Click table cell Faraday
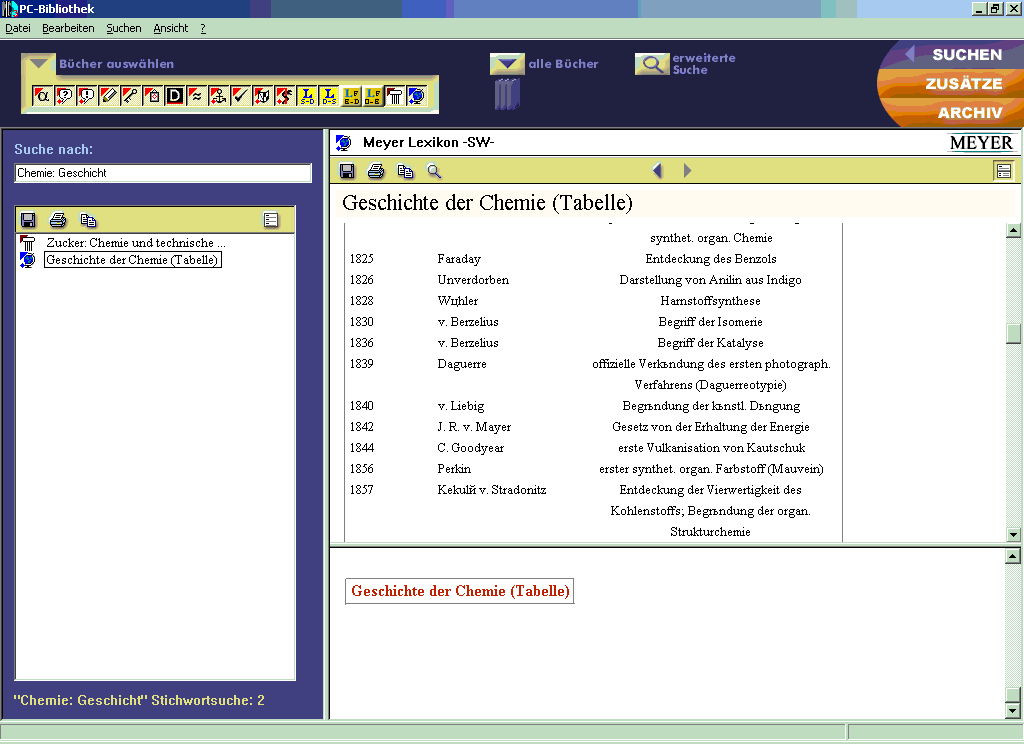1024x744 pixels. (x=459, y=259)
